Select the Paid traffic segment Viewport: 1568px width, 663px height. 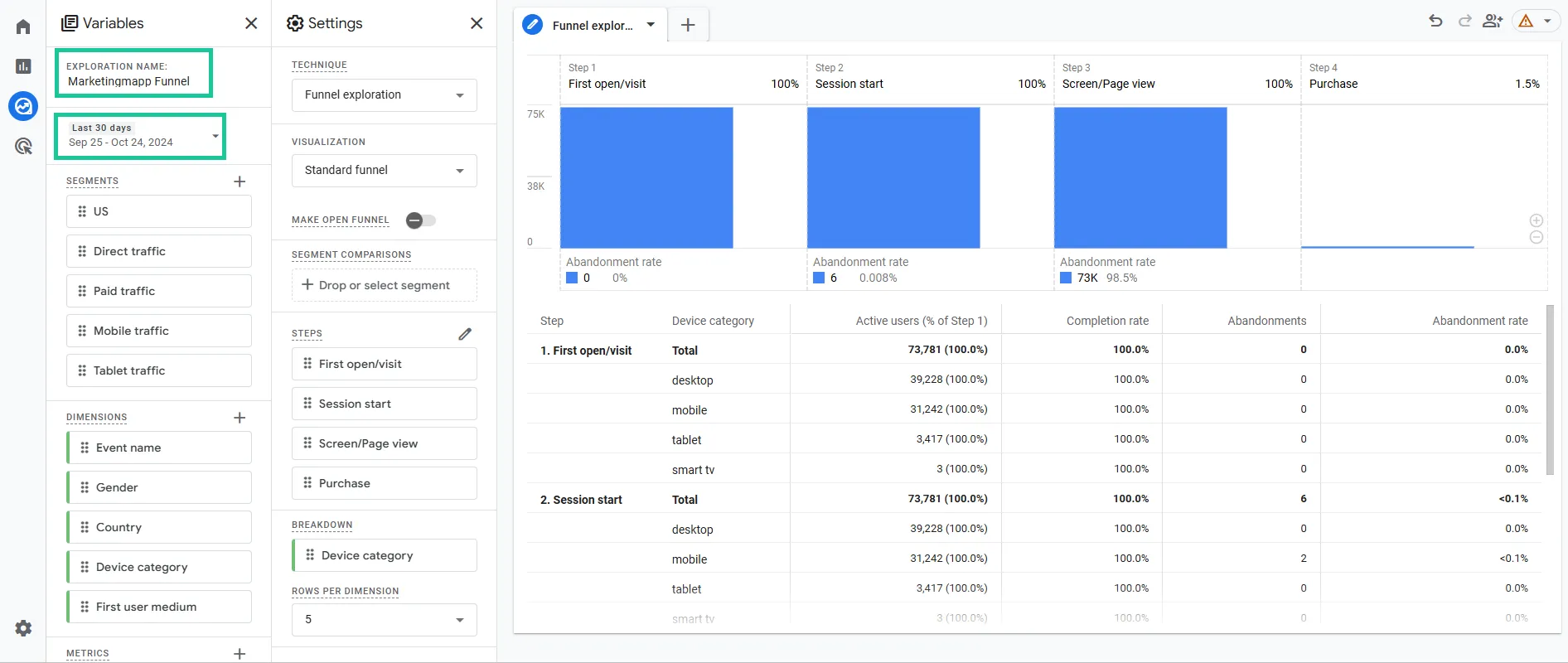[x=159, y=291]
